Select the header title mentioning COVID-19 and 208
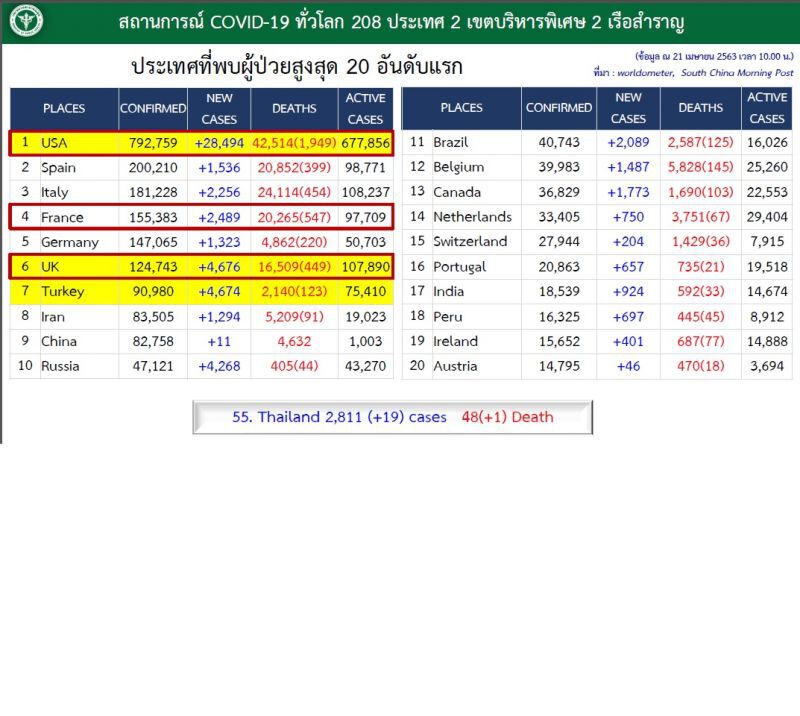800x716 pixels. 401,22
